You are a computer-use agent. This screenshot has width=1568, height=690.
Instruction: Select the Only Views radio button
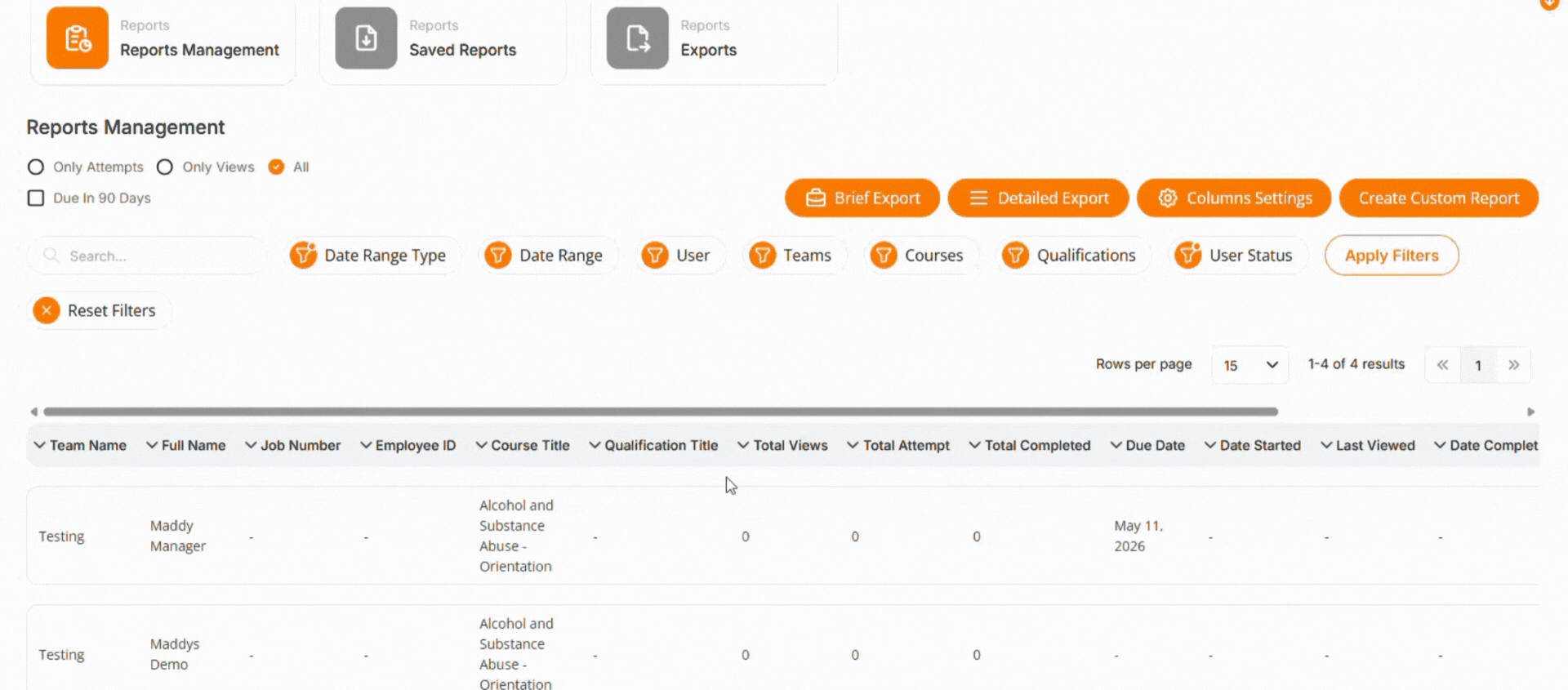[165, 167]
